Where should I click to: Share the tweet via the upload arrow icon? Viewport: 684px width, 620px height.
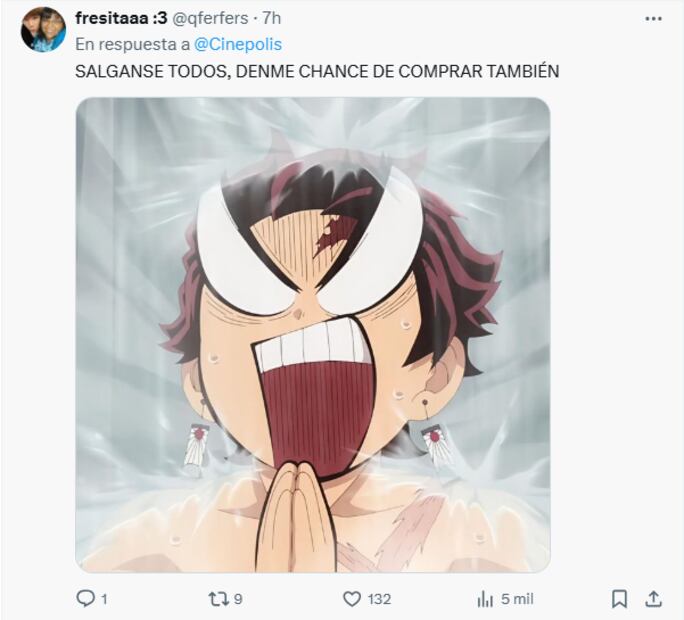653,598
